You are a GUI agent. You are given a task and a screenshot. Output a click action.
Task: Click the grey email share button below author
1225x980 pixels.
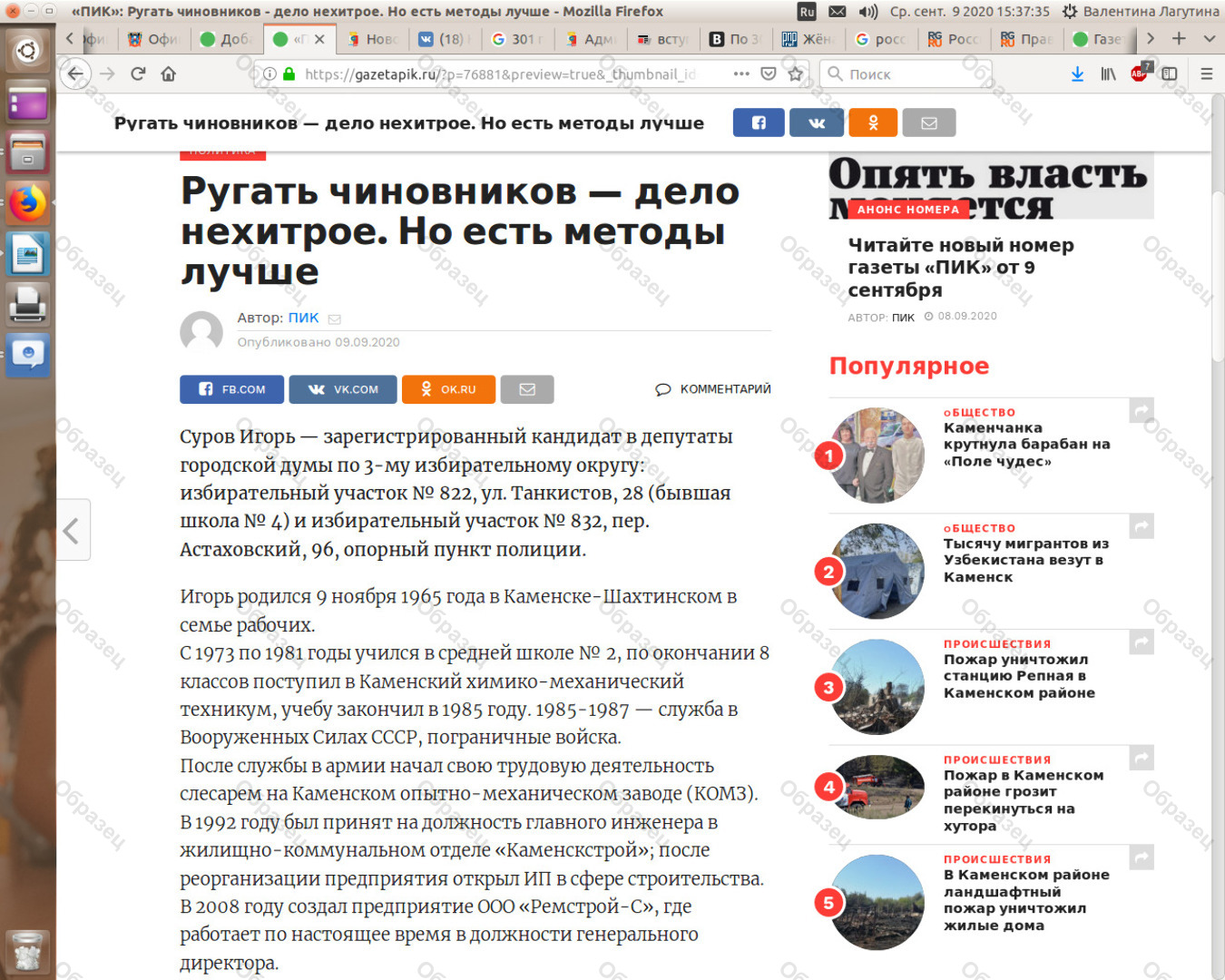pos(527,389)
